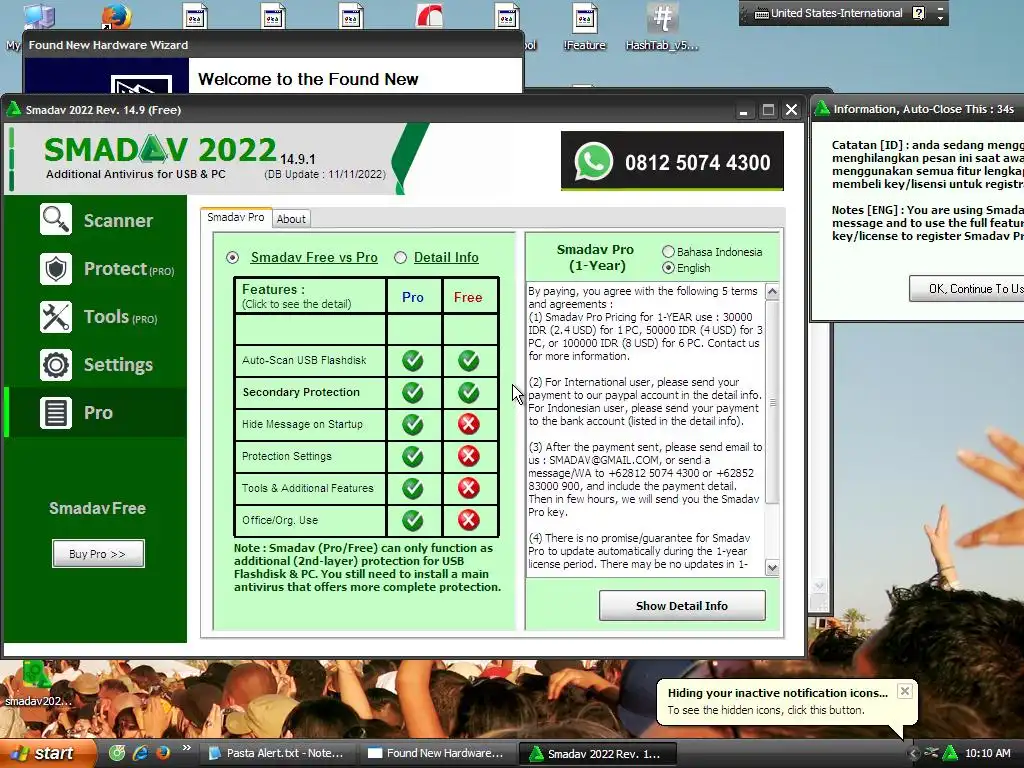Click United States-International keyboard indicator
Screen dimensions: 1024x768
click(828, 13)
